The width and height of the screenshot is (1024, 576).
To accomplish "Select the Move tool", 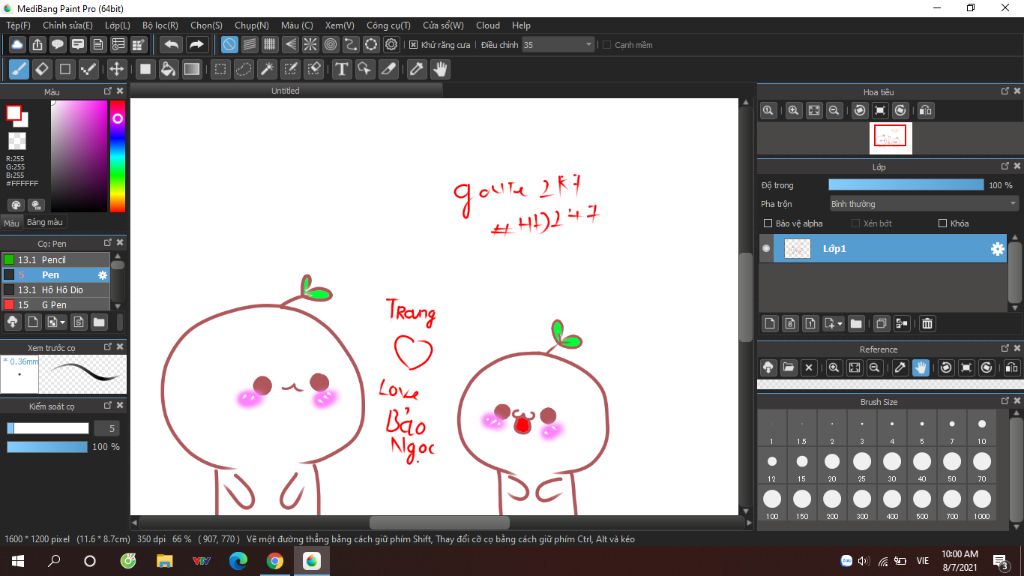I will (x=116, y=69).
